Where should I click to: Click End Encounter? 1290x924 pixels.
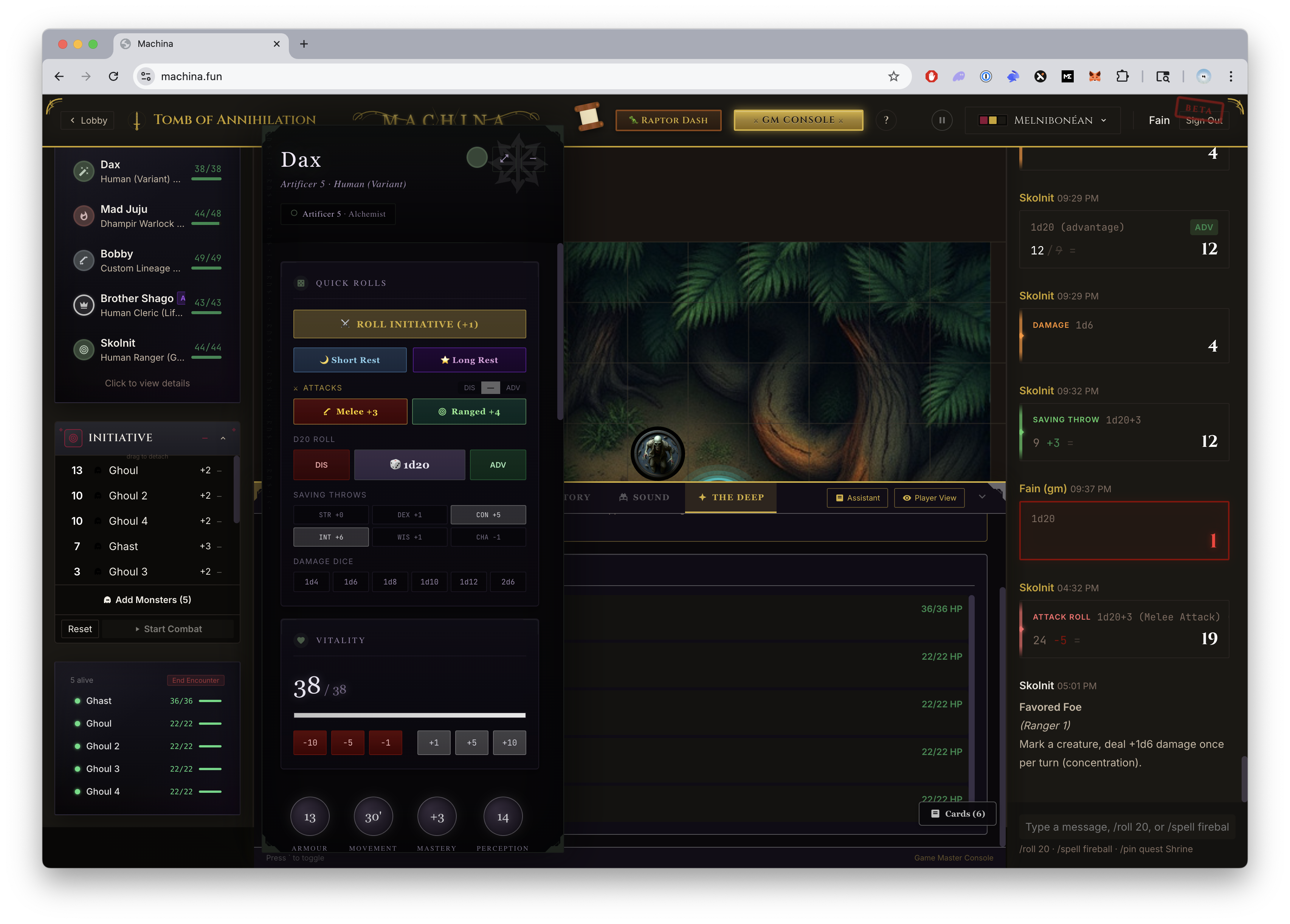tap(196, 681)
